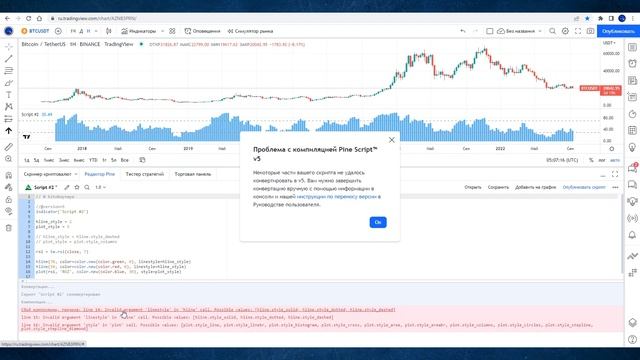This screenshot has height=360, width=640.
Task: Enter fullscreen mode icon
Action: pos(578,31)
